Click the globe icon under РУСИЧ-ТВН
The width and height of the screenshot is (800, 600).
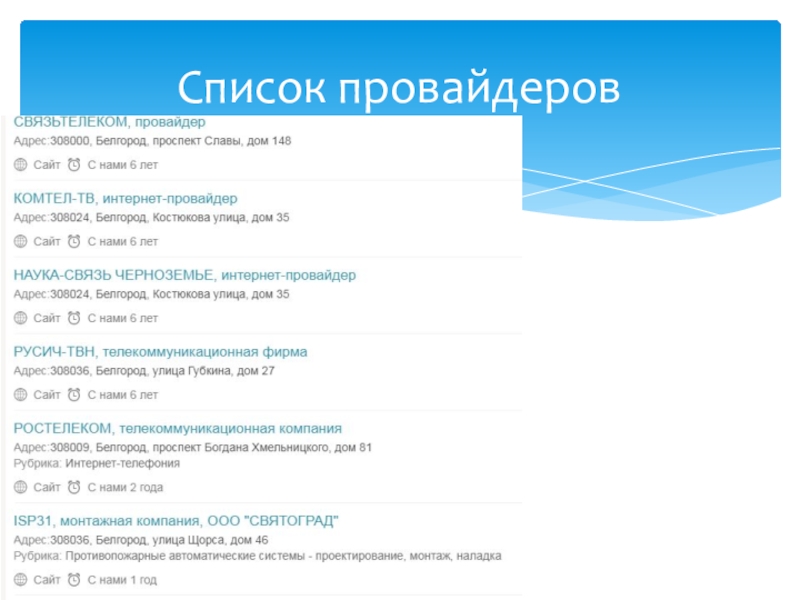pos(20,394)
